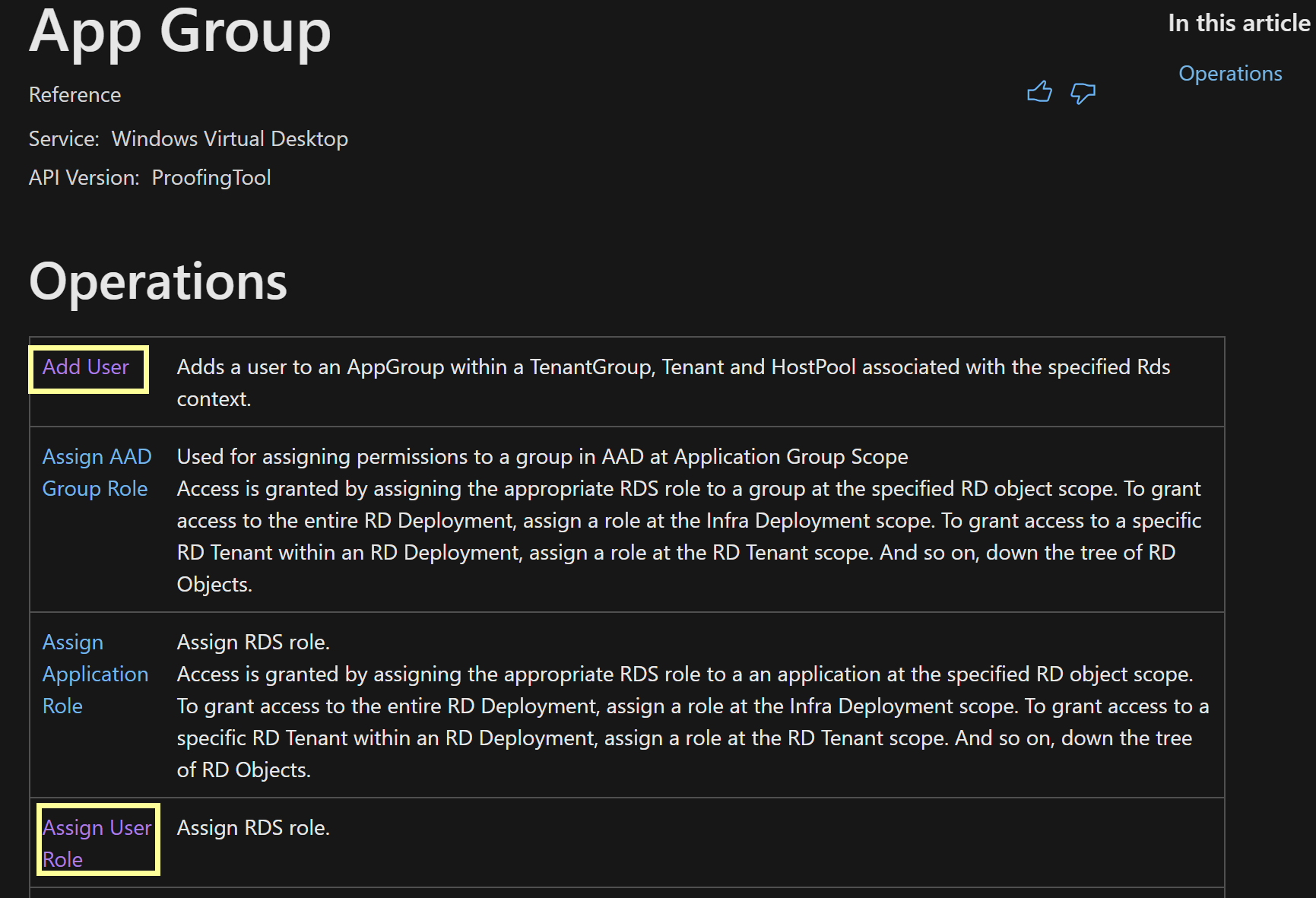
Task: Click the Windows Virtual Desktop service name
Action: coord(229,138)
